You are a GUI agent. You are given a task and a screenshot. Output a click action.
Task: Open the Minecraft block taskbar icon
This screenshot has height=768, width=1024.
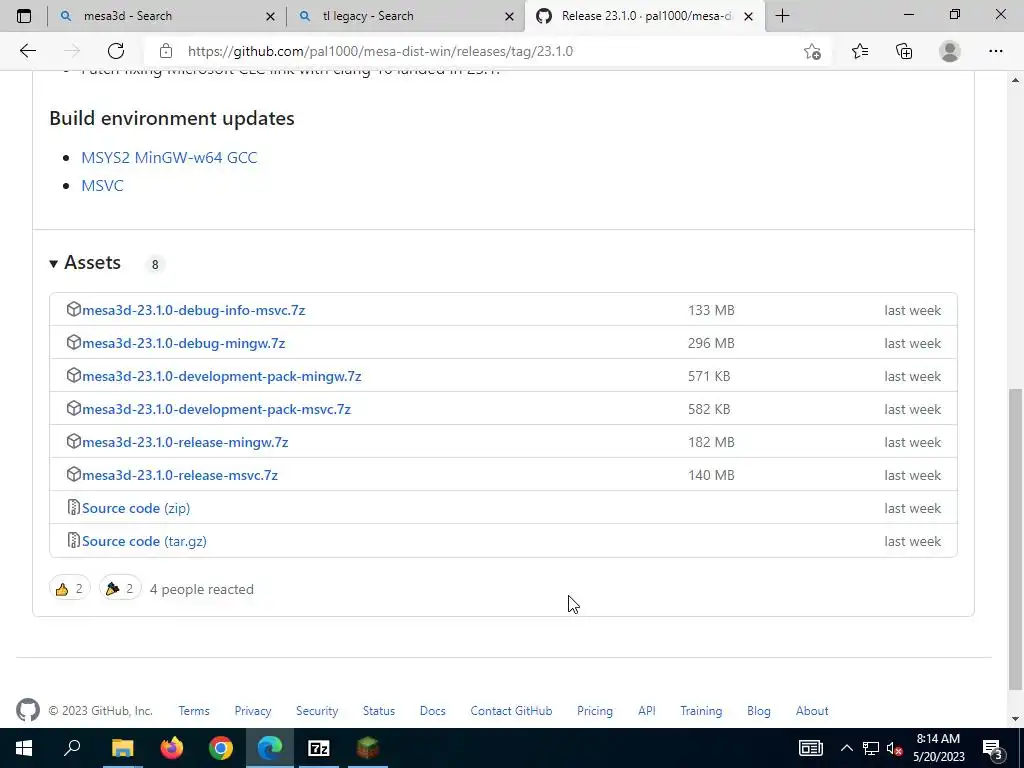(368, 748)
